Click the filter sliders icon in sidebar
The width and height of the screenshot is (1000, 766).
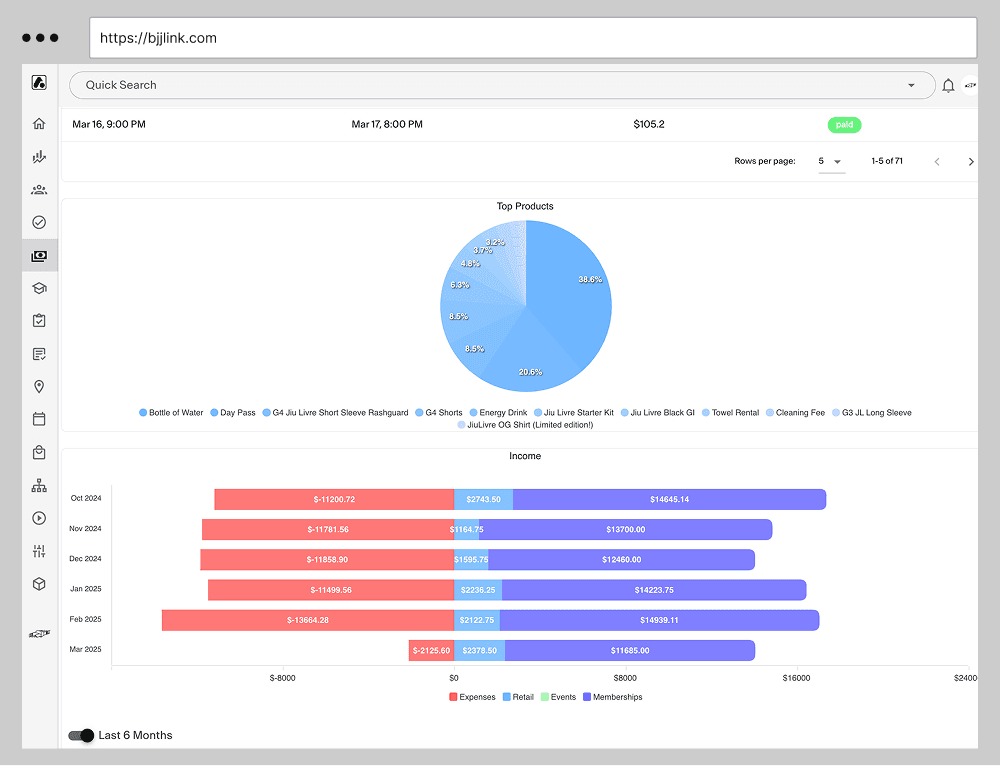[x=39, y=551]
